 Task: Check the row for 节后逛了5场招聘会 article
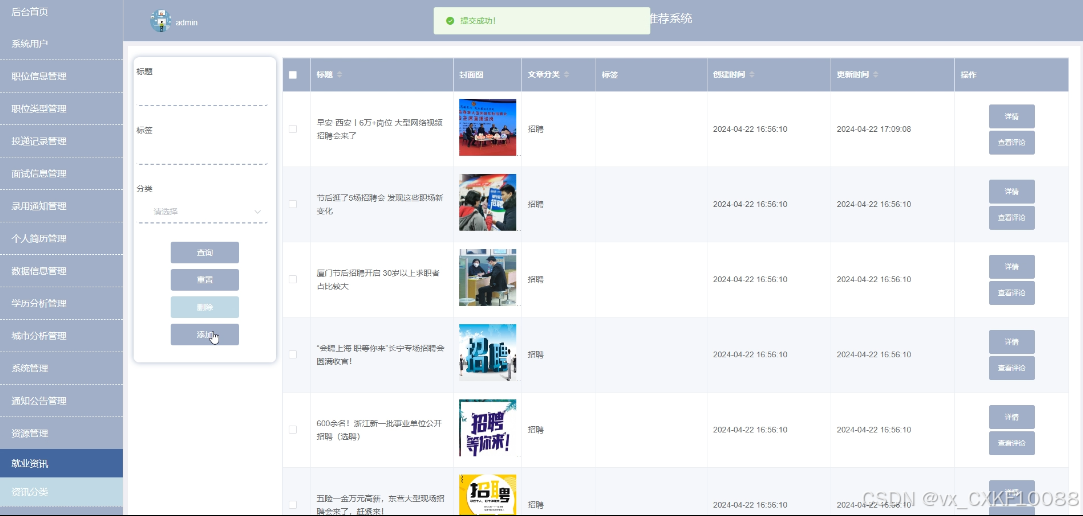pos(293,204)
